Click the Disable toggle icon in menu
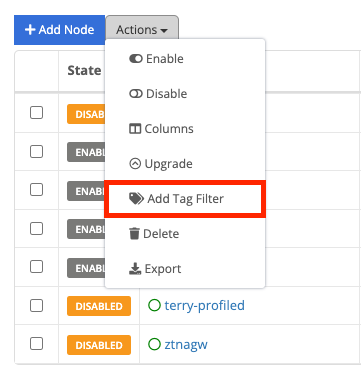 136,94
